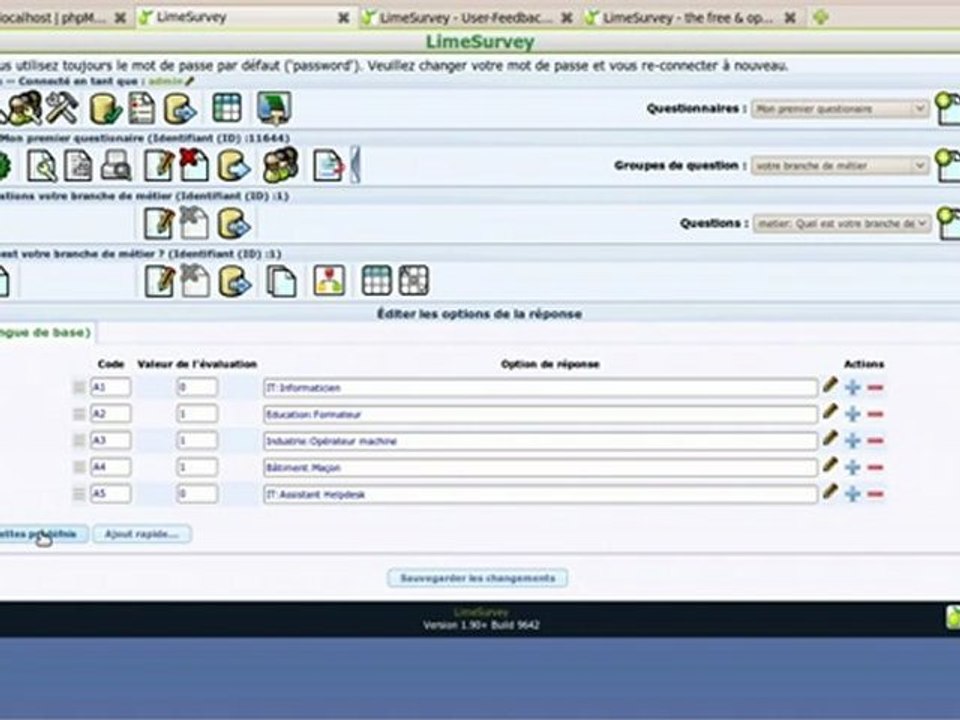
Task: Close the LimeSurvey - User-Feedback browser tab
Action: (x=567, y=18)
